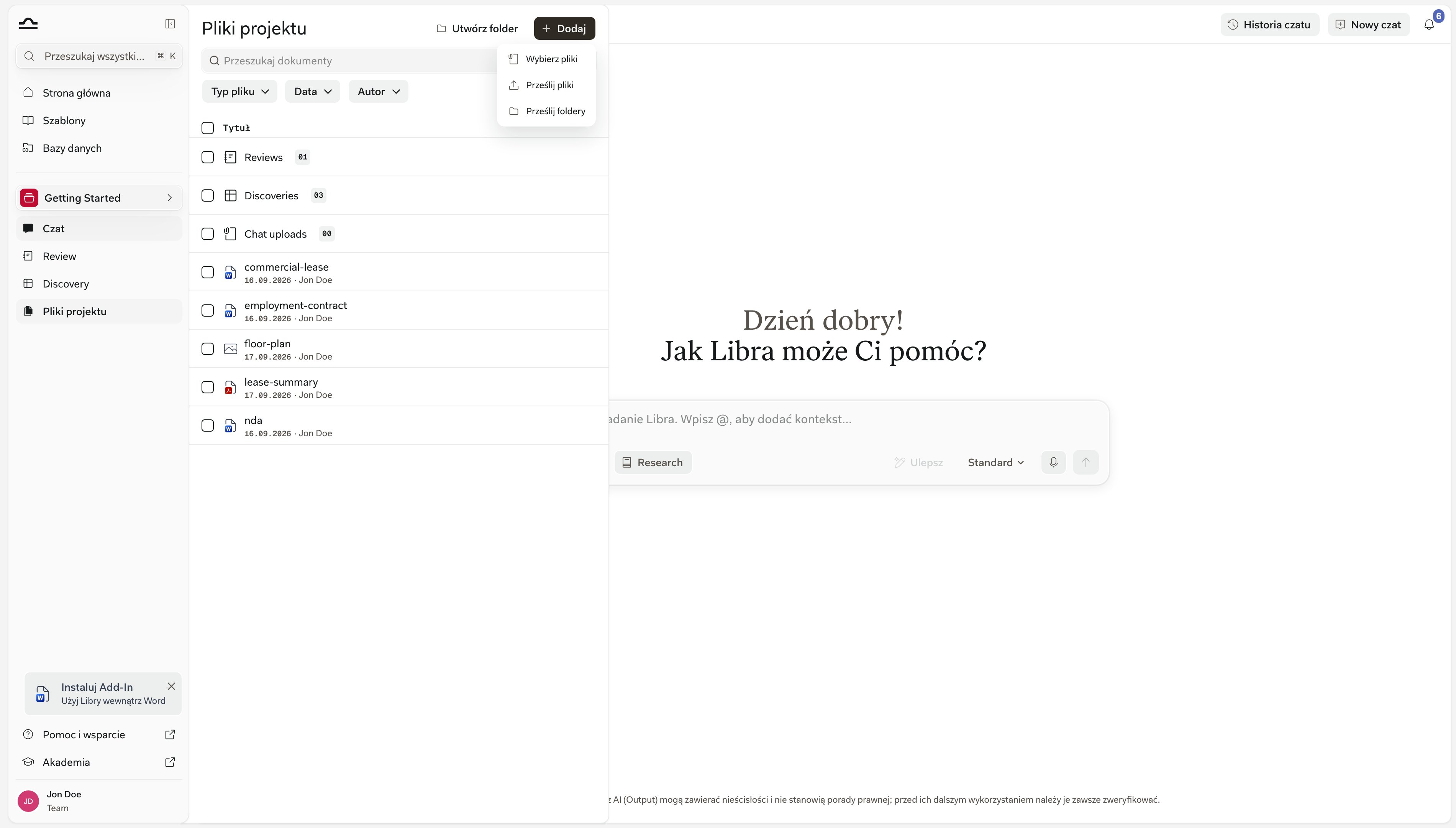
Task: Click the floor-plan image file icon
Action: click(230, 348)
